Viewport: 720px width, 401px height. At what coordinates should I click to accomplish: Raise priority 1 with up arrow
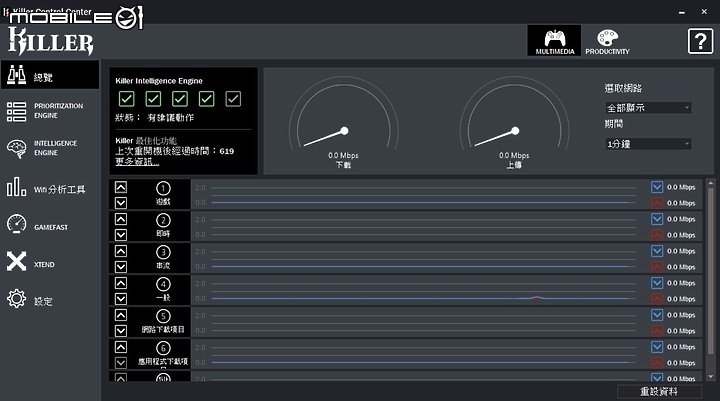[x=121, y=187]
